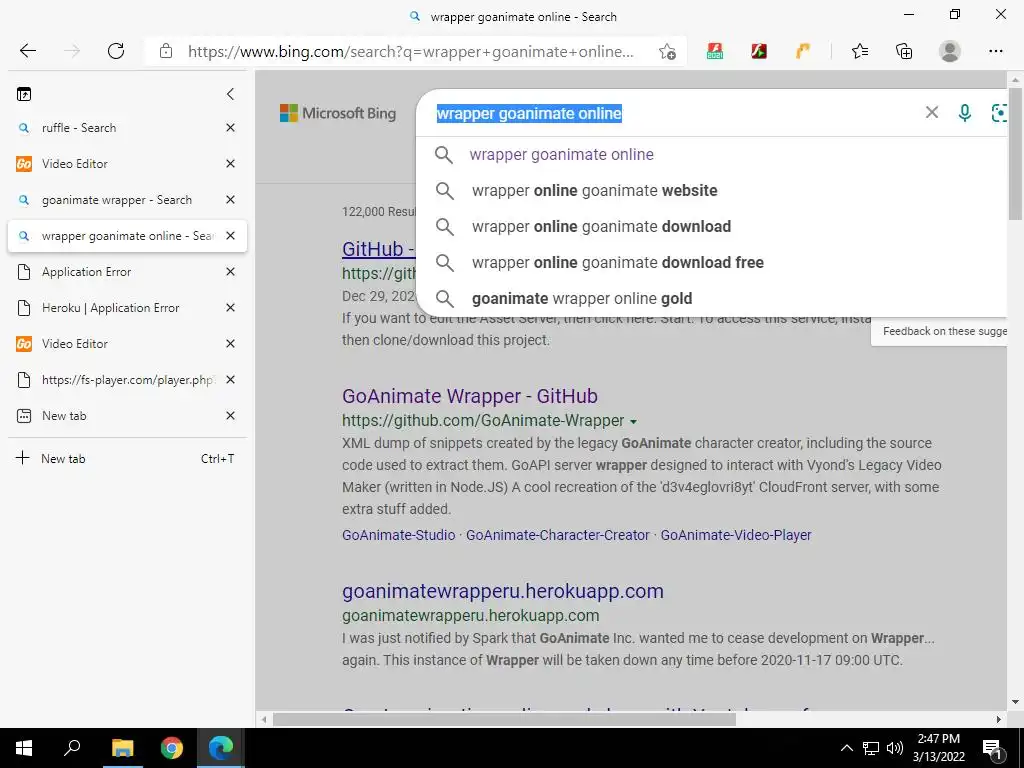Viewport: 1024px width, 768px height.
Task: Click the scroll-right arrow on horizontal scrollbar
Action: coord(999,720)
